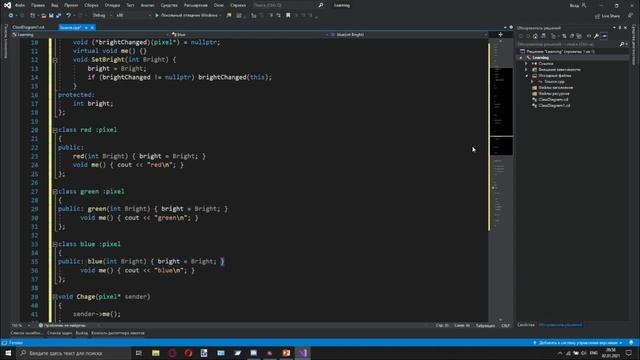
Task: Click the Visual Studio taskbar icon
Action: [303, 353]
